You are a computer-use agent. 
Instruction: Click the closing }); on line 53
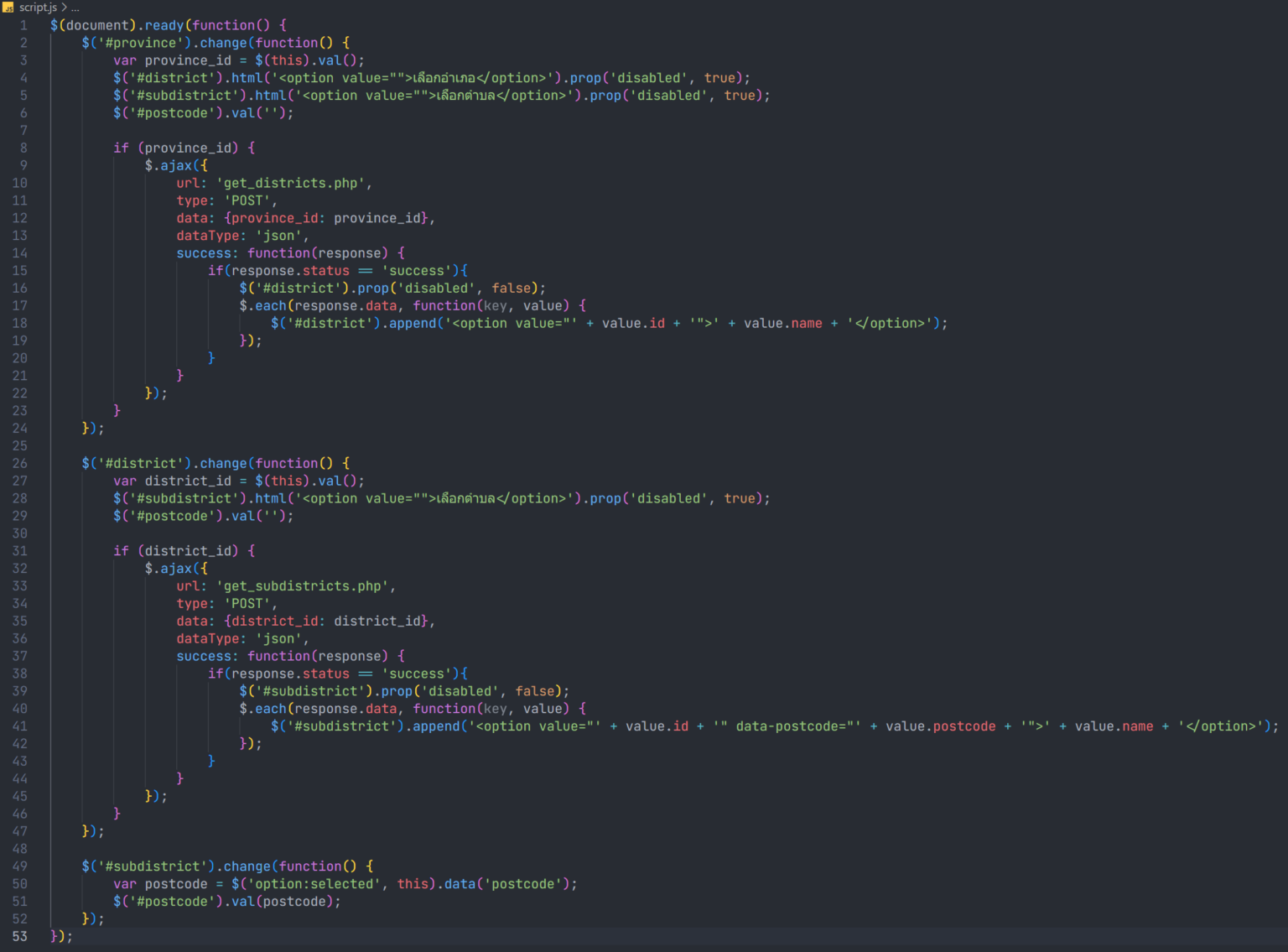[x=59, y=936]
